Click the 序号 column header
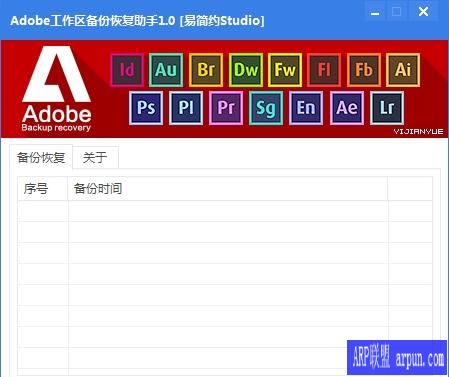The height and width of the screenshot is (377, 449). click(43, 189)
